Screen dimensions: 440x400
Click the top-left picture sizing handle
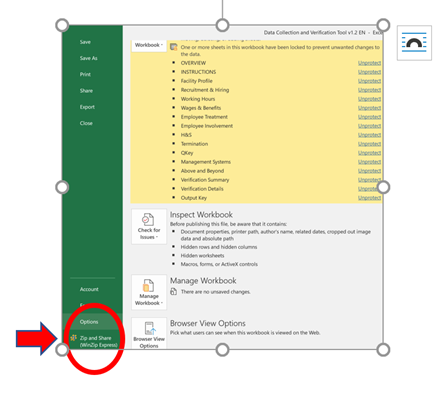point(62,25)
